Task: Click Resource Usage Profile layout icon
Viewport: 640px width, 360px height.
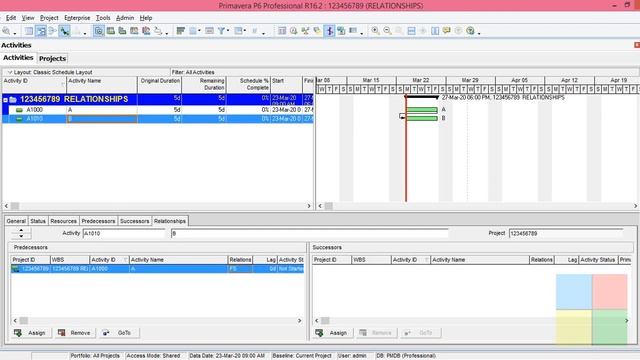Action: pyautogui.click(x=146, y=31)
